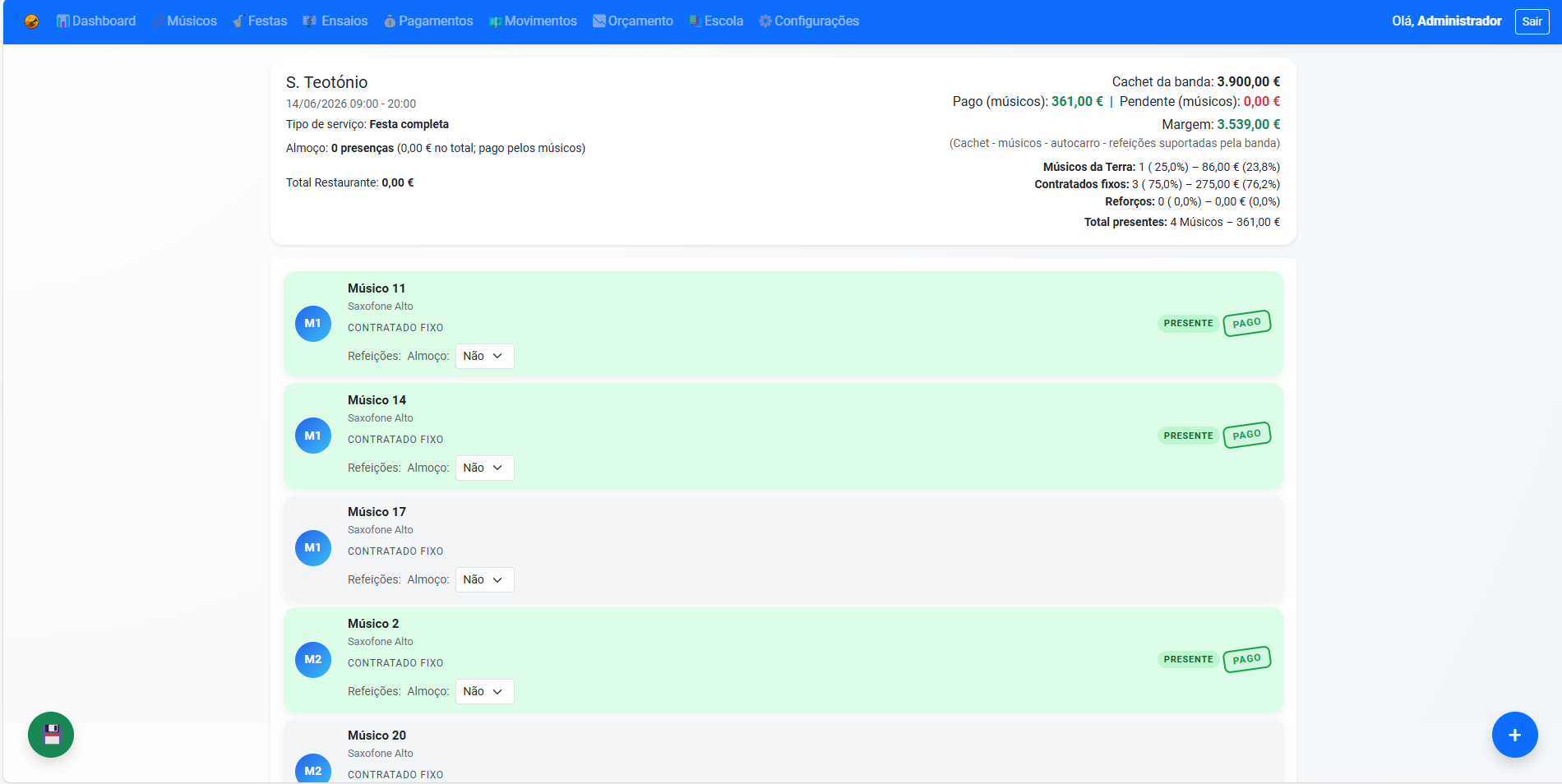Toggle the PAGO stamp on Músico 14

[x=1246, y=435]
